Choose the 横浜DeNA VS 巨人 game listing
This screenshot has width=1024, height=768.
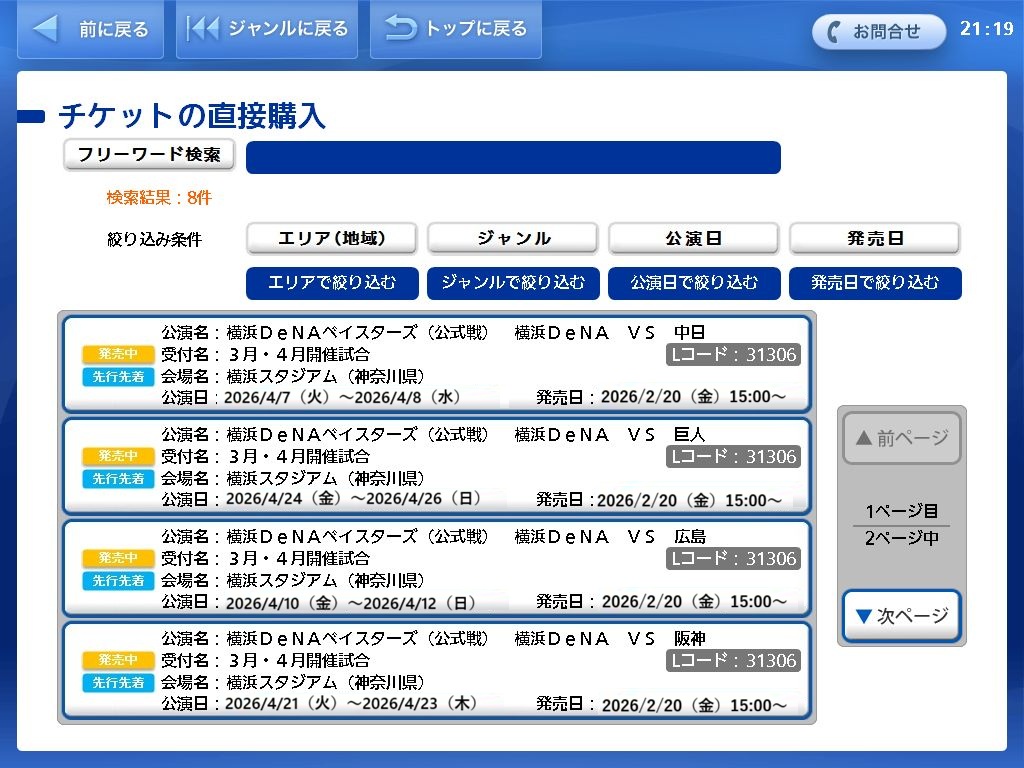click(x=436, y=466)
